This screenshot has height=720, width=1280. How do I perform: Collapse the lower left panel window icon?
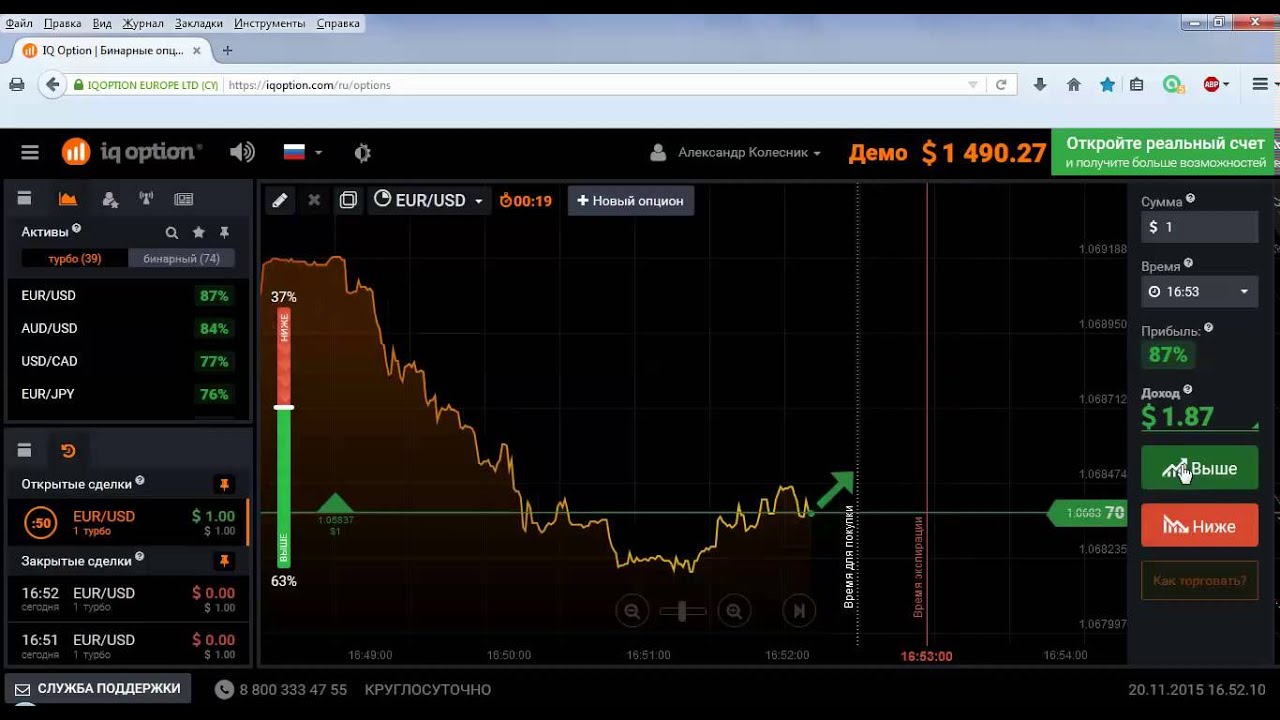coord(25,450)
